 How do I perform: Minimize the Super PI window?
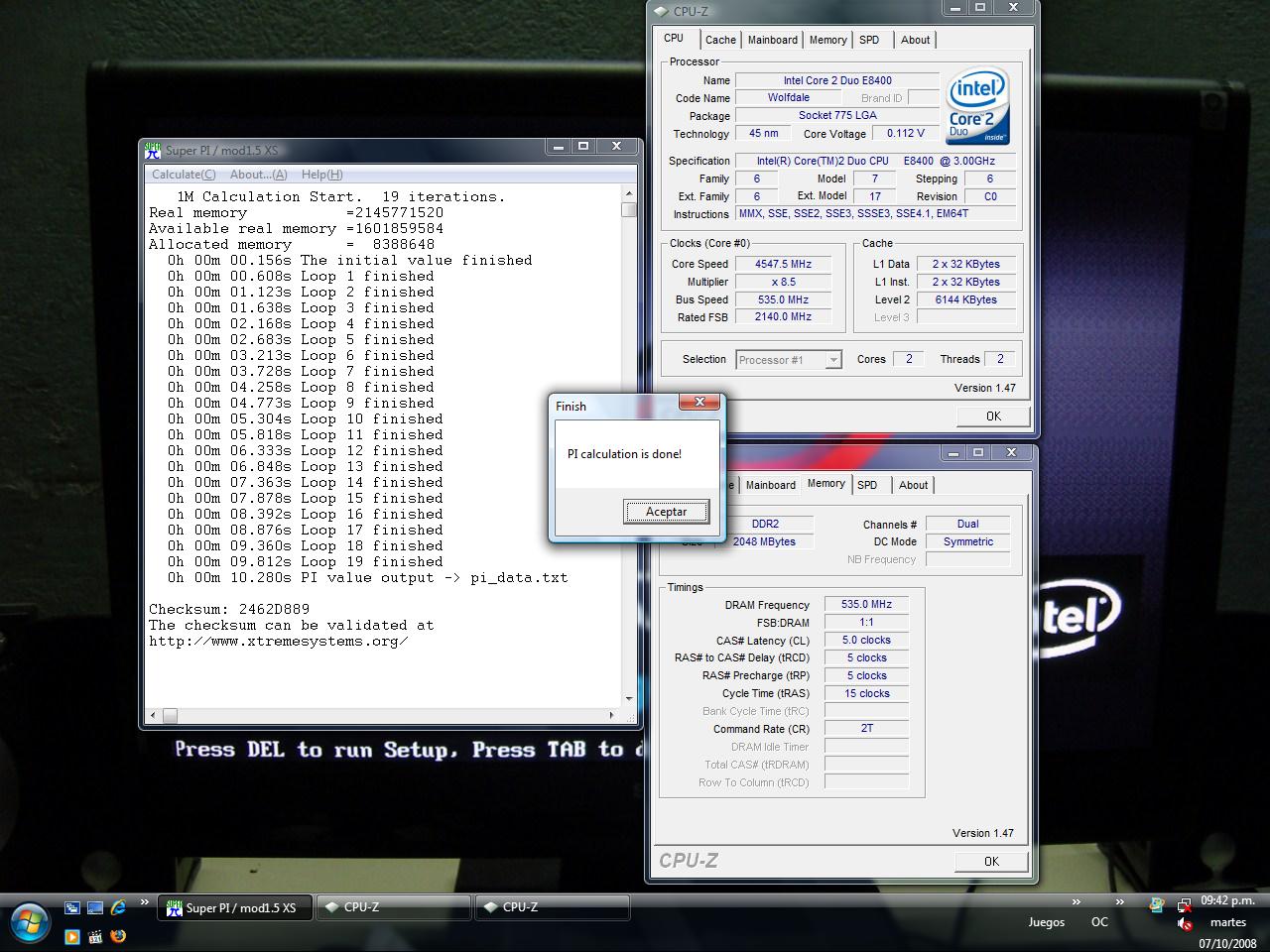click(x=559, y=147)
